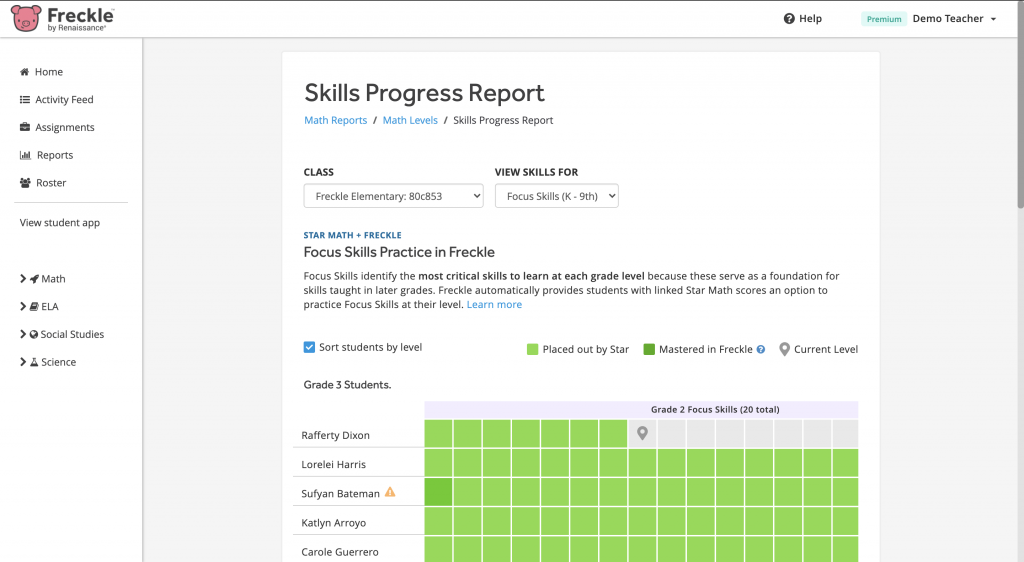The width and height of the screenshot is (1024, 562).
Task: Click the Activity Feed list icon
Action: 25,100
